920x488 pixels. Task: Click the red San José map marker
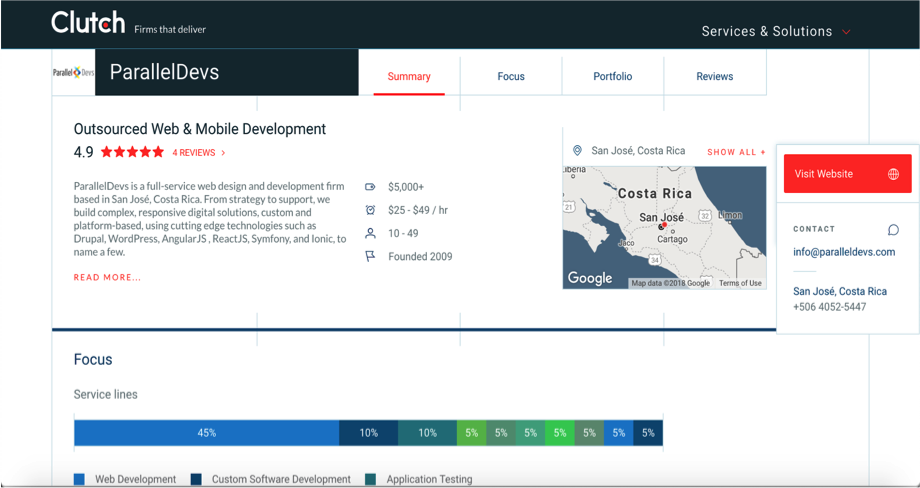(x=664, y=225)
